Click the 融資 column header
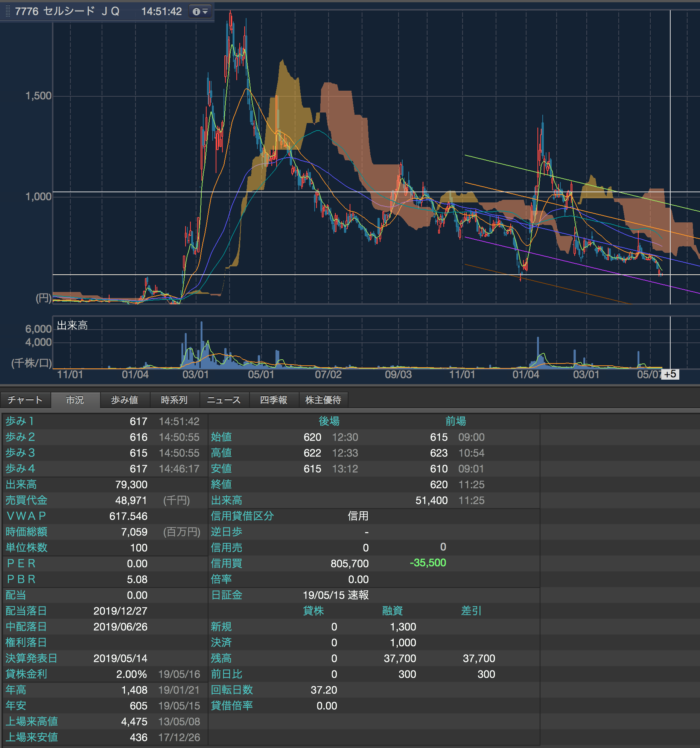The height and width of the screenshot is (748, 700). pyautogui.click(x=392, y=611)
